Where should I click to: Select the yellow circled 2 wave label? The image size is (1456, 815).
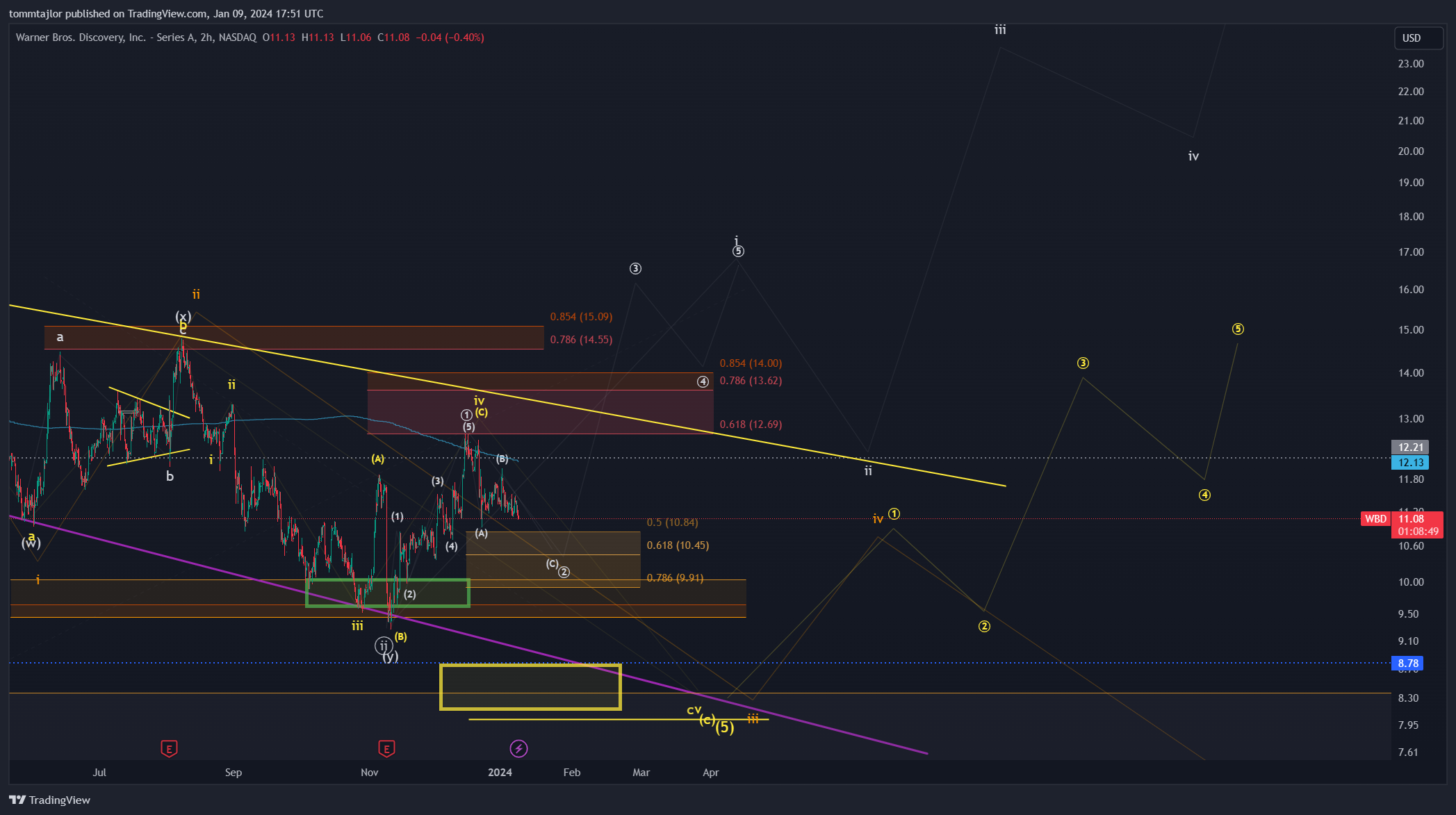(984, 627)
